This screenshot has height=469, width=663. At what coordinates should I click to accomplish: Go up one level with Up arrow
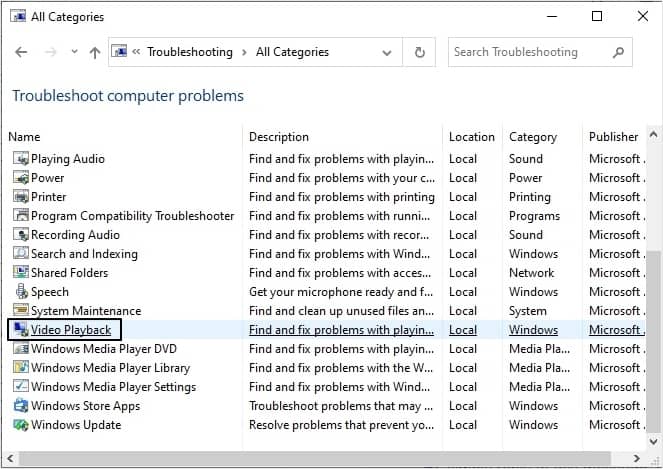(x=94, y=52)
